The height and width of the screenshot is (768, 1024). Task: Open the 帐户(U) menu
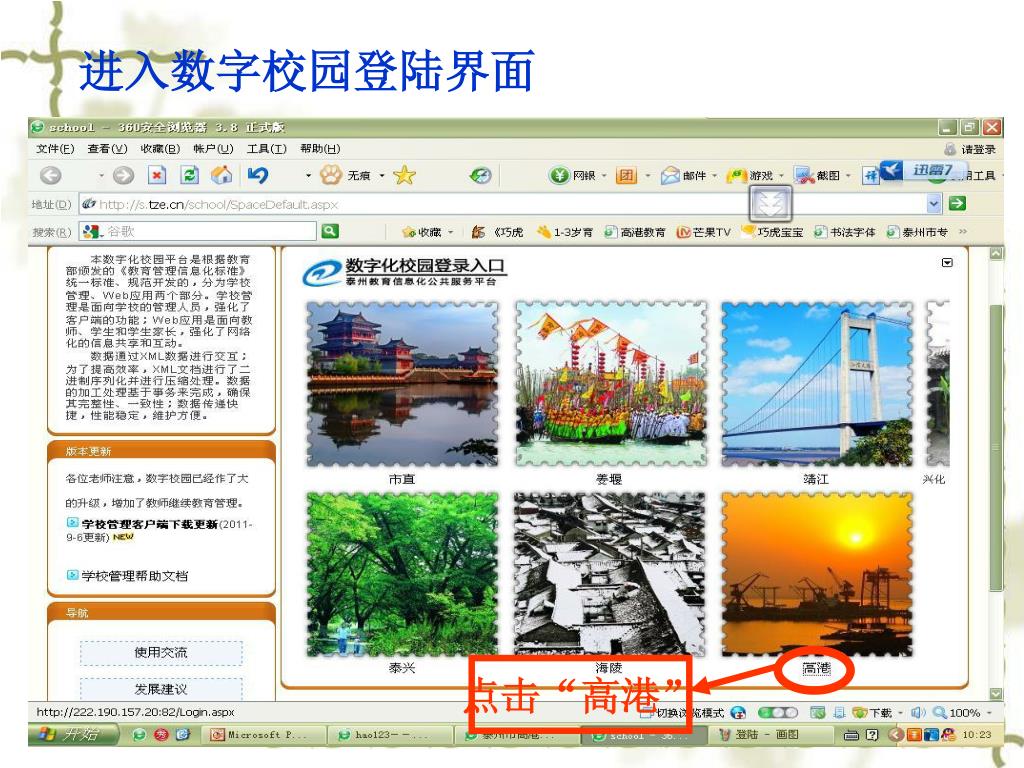[213, 149]
